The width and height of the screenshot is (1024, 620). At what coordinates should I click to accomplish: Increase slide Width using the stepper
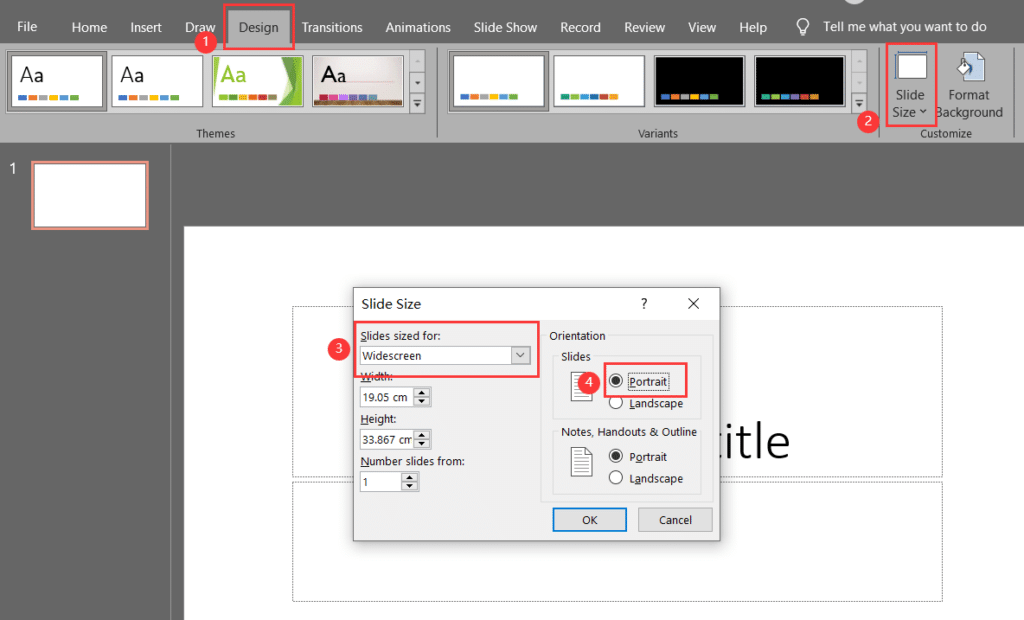421,393
